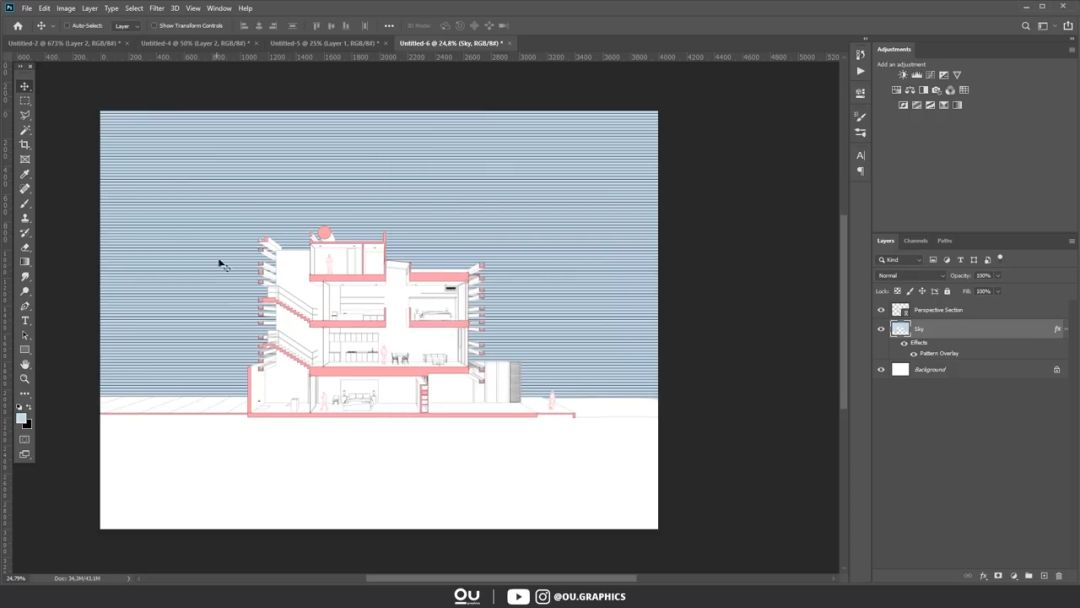
Task: Enable Show Transform Controls checkbox
Action: pyautogui.click(x=154, y=26)
